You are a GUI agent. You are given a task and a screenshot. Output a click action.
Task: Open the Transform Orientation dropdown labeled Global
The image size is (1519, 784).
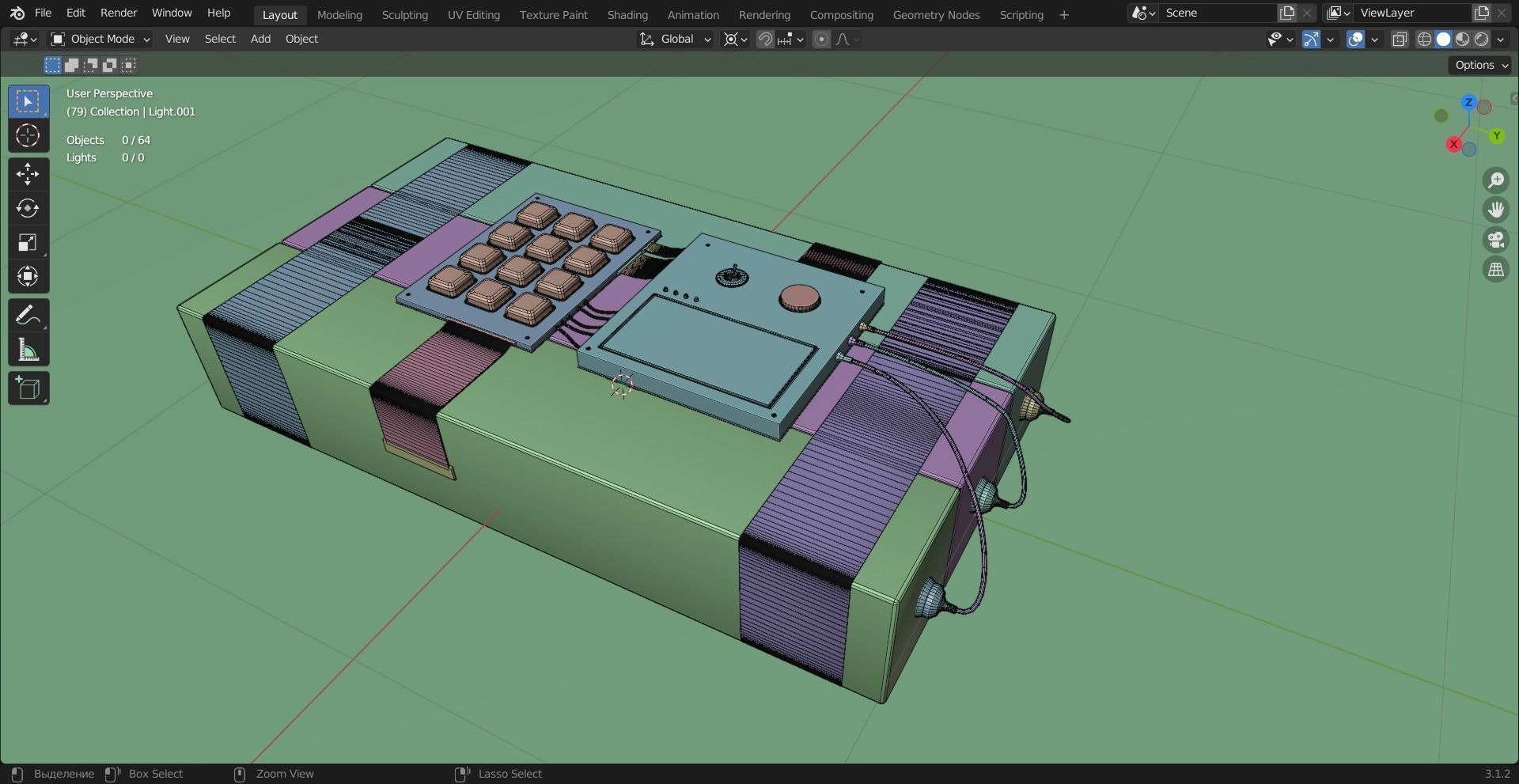click(674, 39)
